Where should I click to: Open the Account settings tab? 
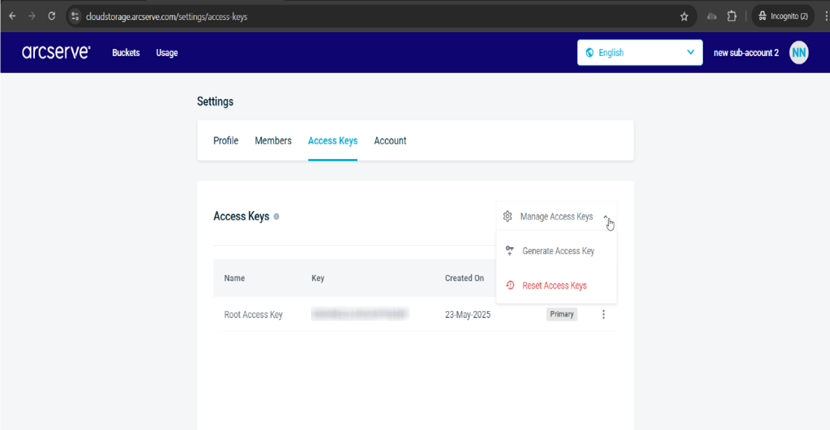(390, 141)
